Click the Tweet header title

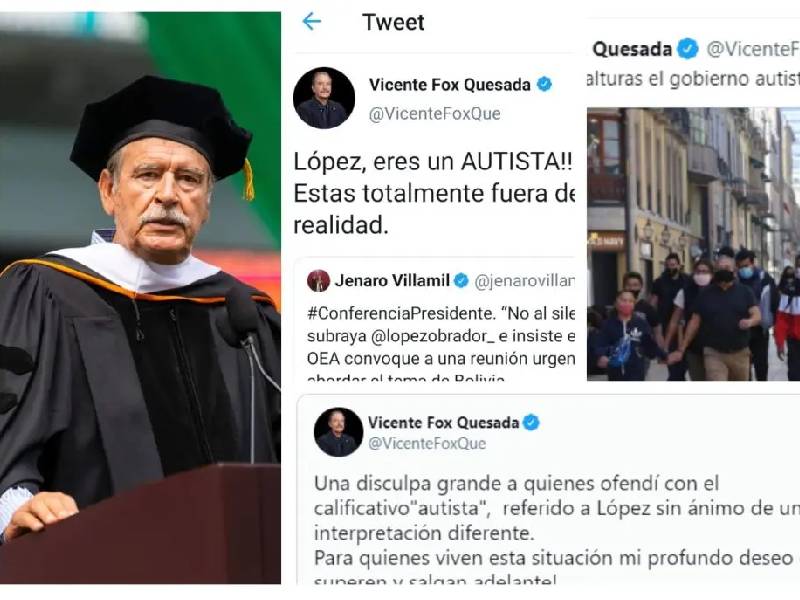point(393,22)
